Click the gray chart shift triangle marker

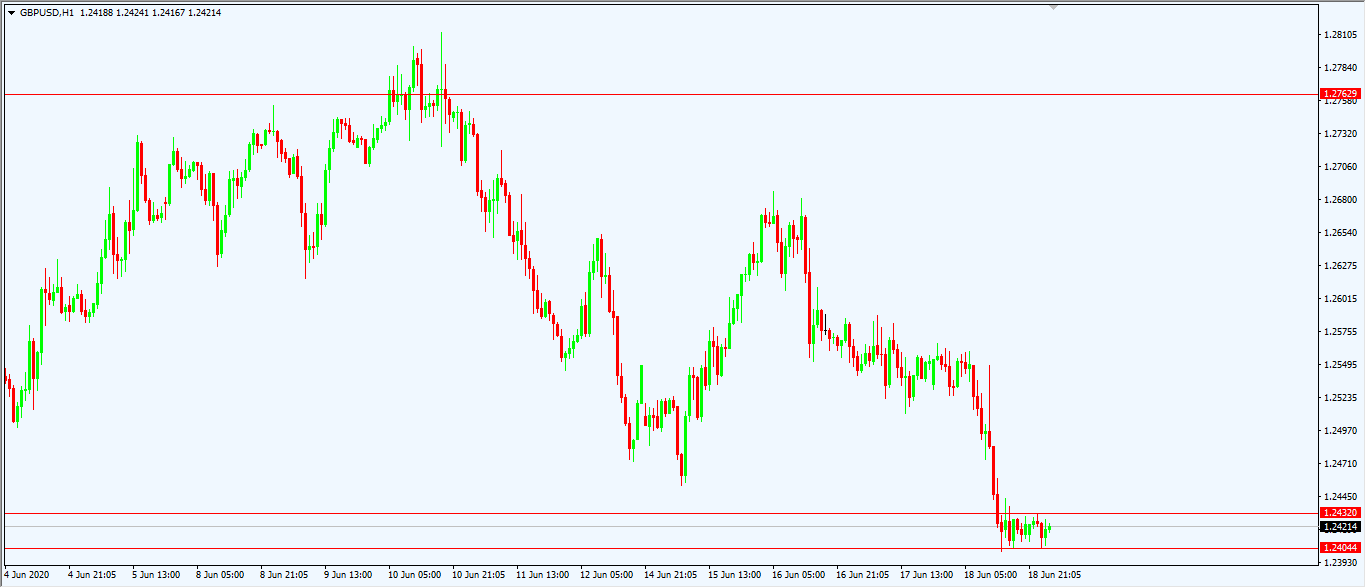[x=1053, y=7]
